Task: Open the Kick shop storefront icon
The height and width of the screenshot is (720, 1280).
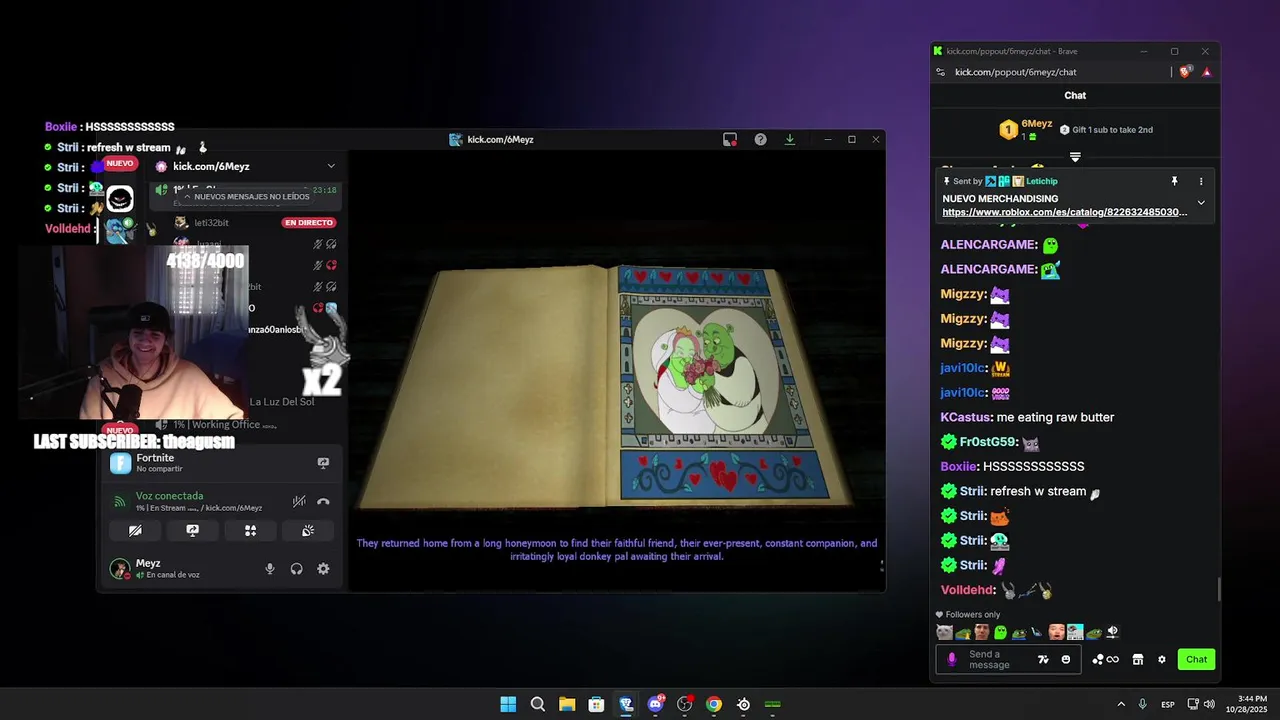Action: click(x=1137, y=660)
